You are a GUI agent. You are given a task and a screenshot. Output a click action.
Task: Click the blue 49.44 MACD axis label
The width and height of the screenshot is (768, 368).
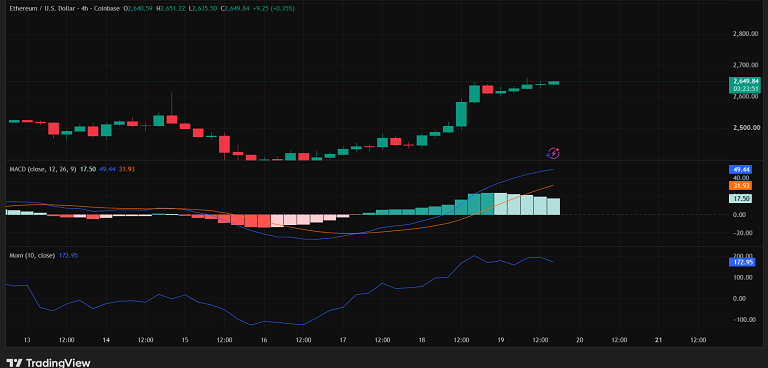(x=740, y=170)
